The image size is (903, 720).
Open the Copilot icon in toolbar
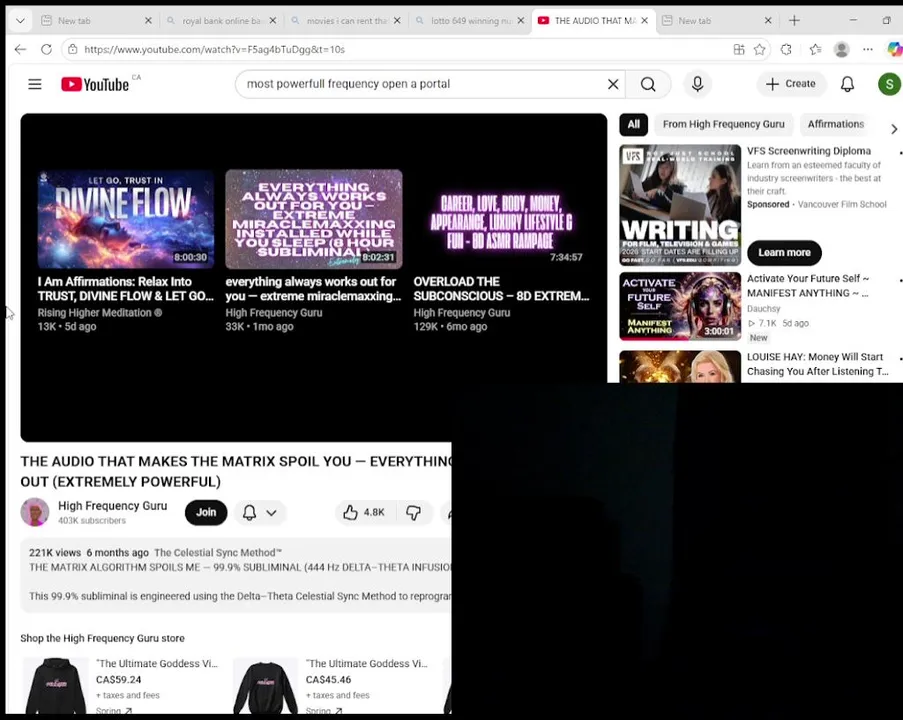895,50
